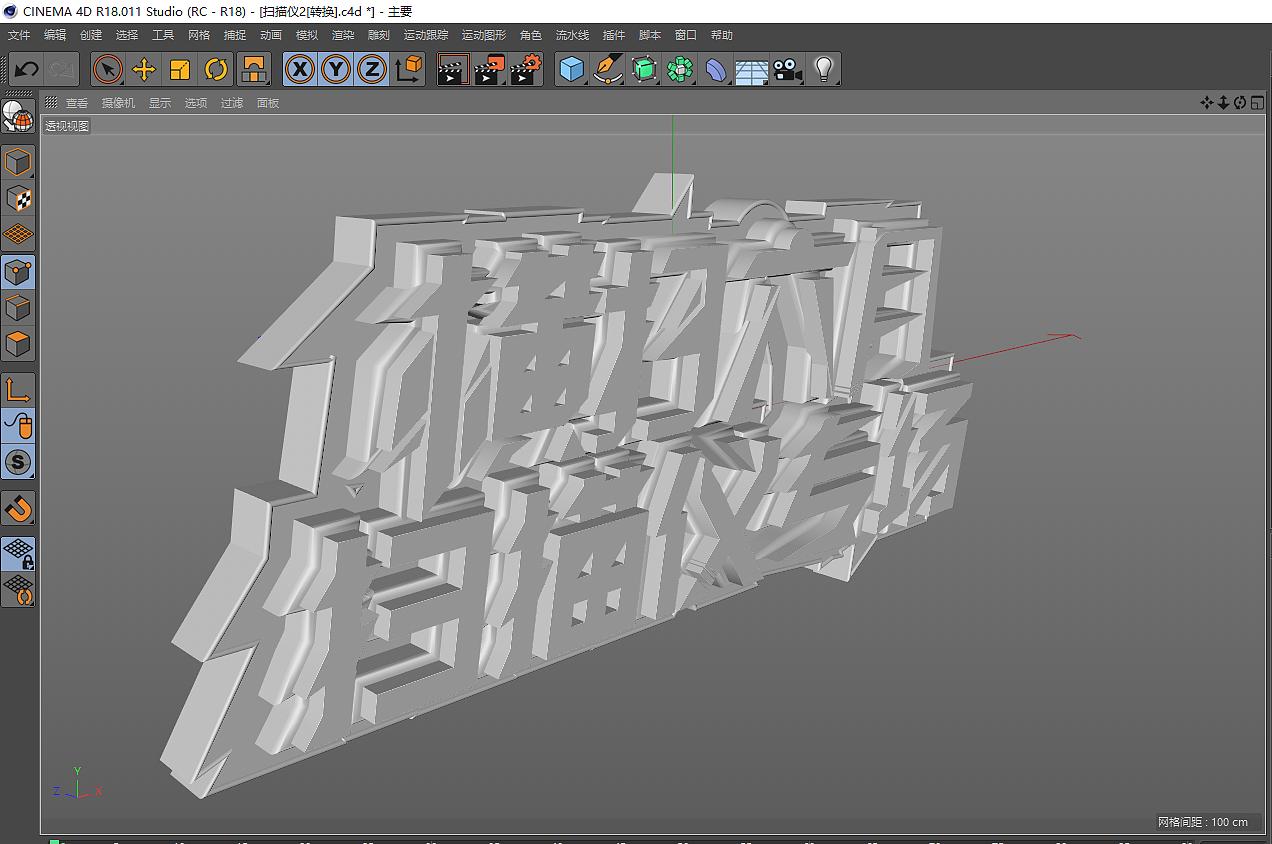Click Render to Picture Viewer icon
The image size is (1272, 844).
click(x=489, y=69)
